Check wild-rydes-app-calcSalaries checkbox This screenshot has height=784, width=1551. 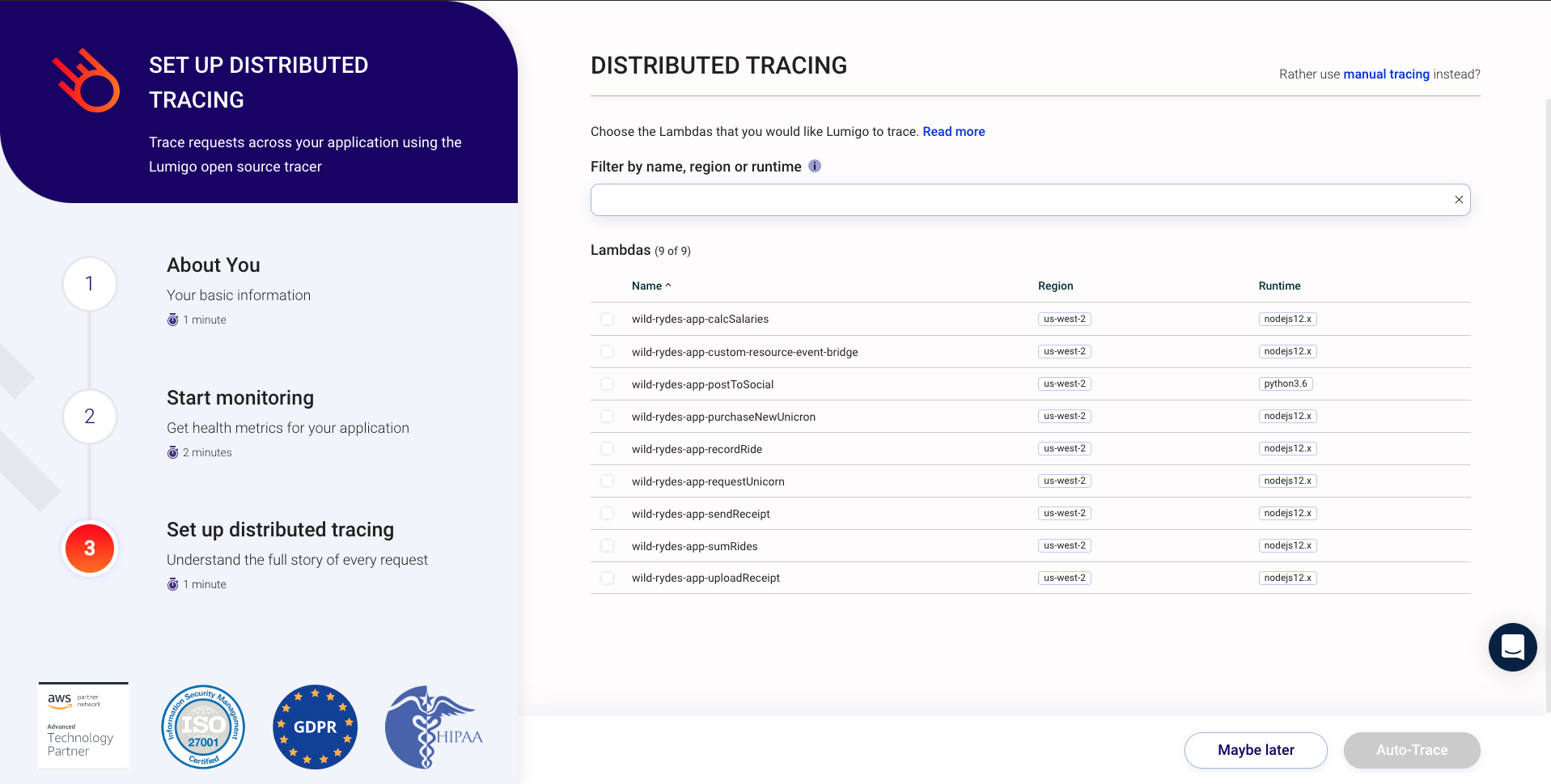tap(607, 319)
